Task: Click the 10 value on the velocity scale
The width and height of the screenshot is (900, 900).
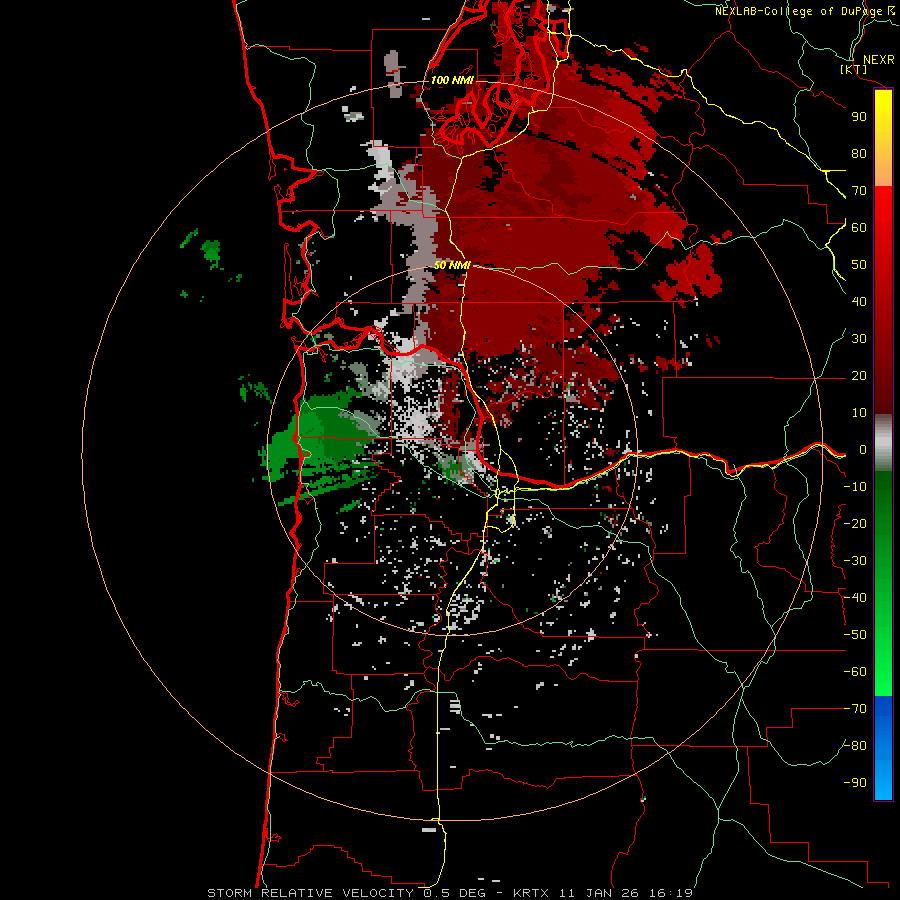Action: pos(859,413)
